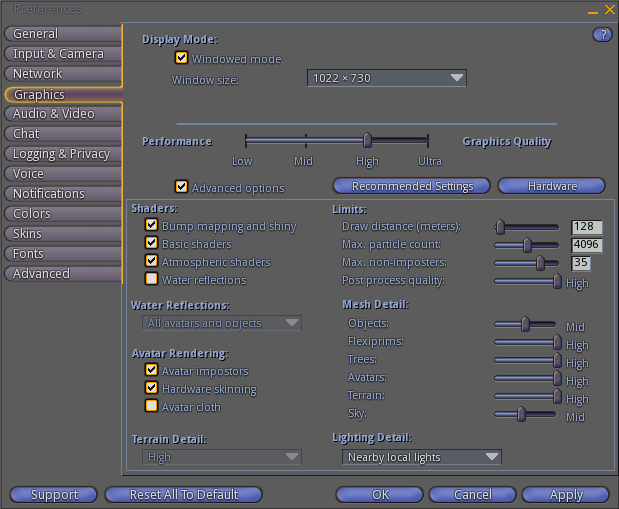Switch to the Fonts tab

coord(63,254)
